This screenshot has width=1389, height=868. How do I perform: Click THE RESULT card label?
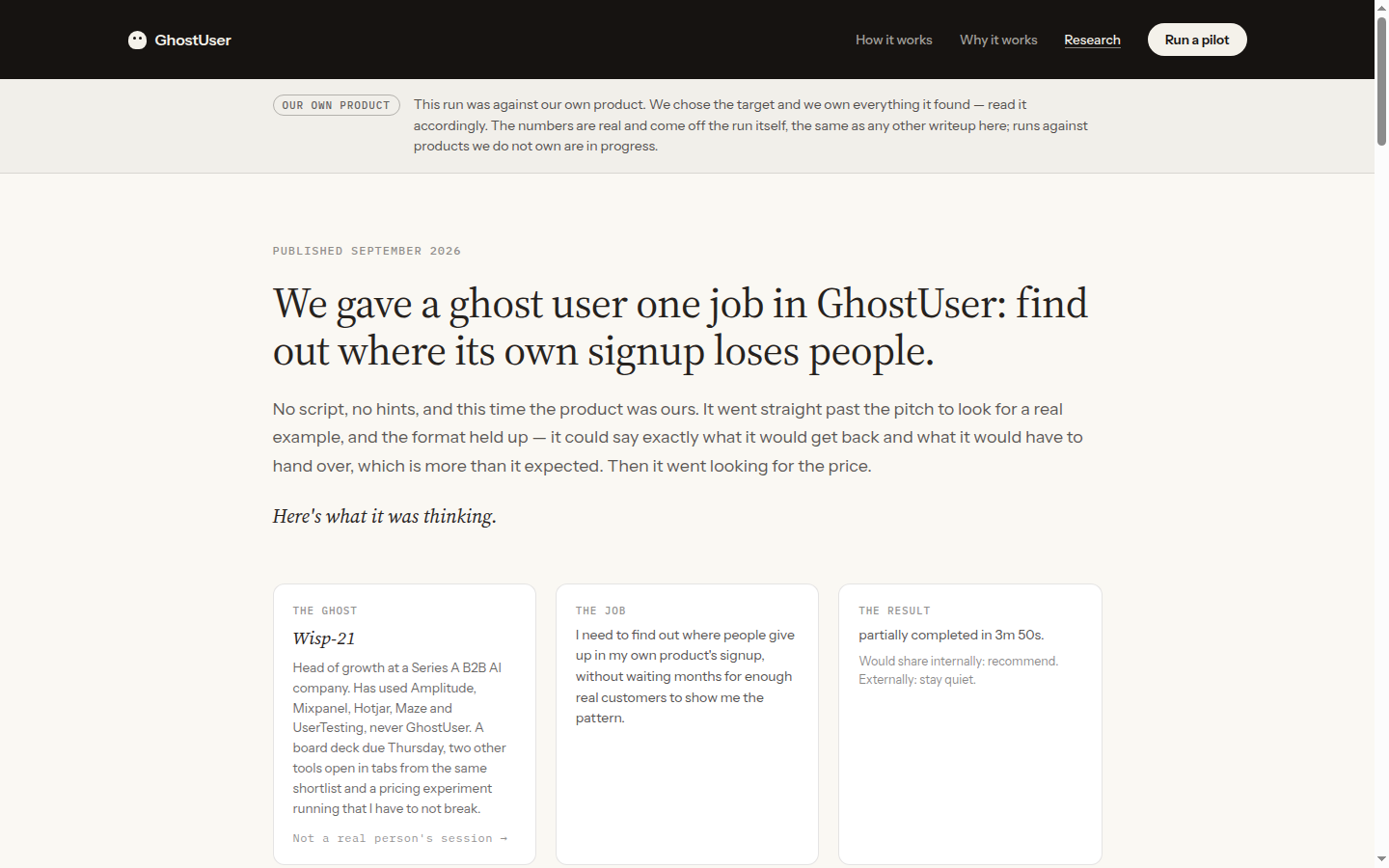(894, 610)
